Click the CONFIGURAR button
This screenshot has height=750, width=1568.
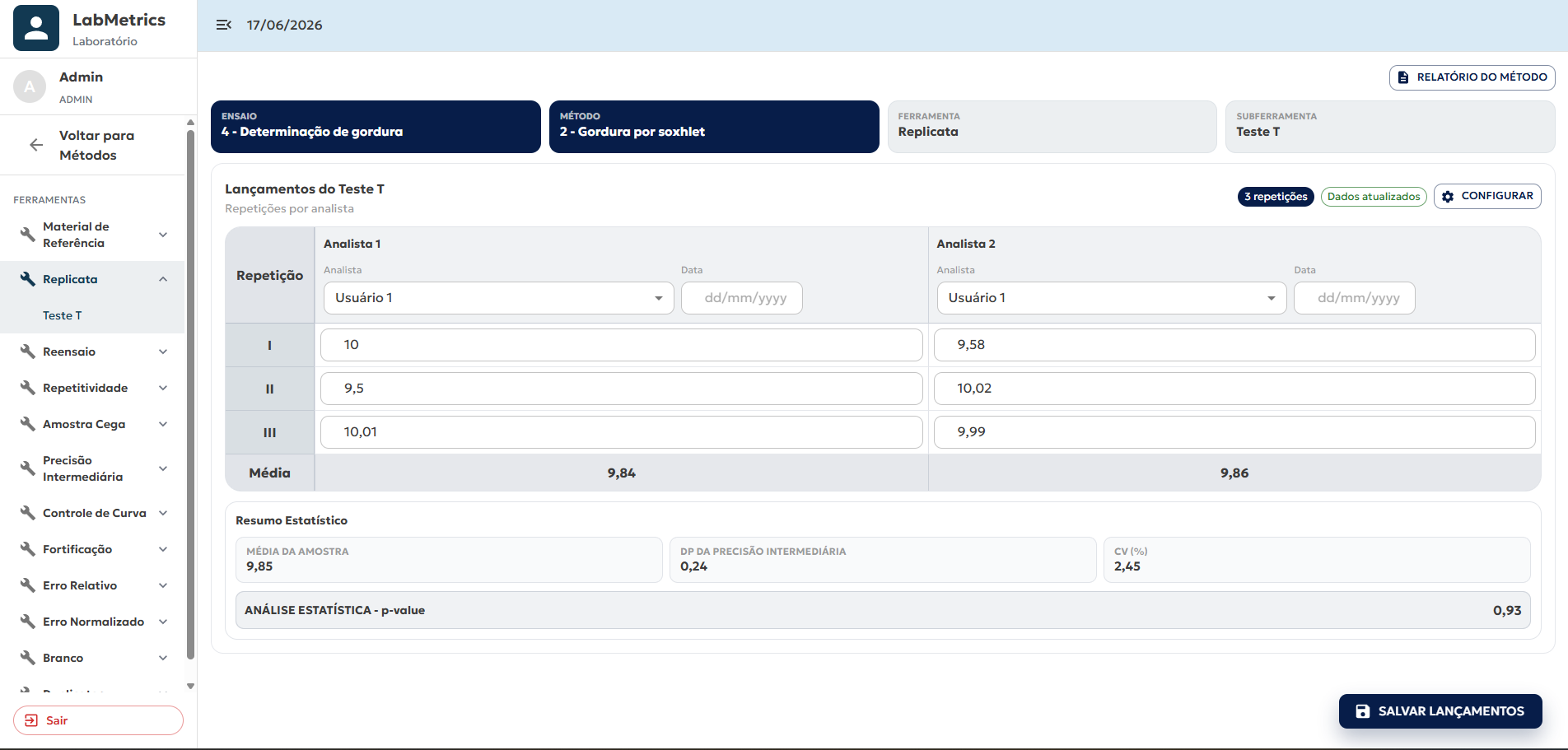click(x=1487, y=196)
